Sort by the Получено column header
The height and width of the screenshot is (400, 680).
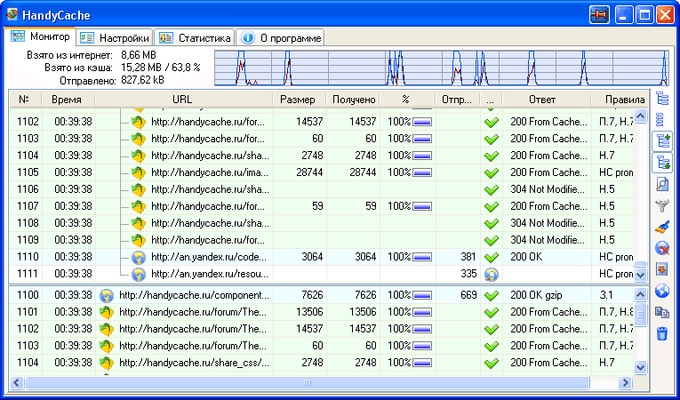tap(353, 99)
